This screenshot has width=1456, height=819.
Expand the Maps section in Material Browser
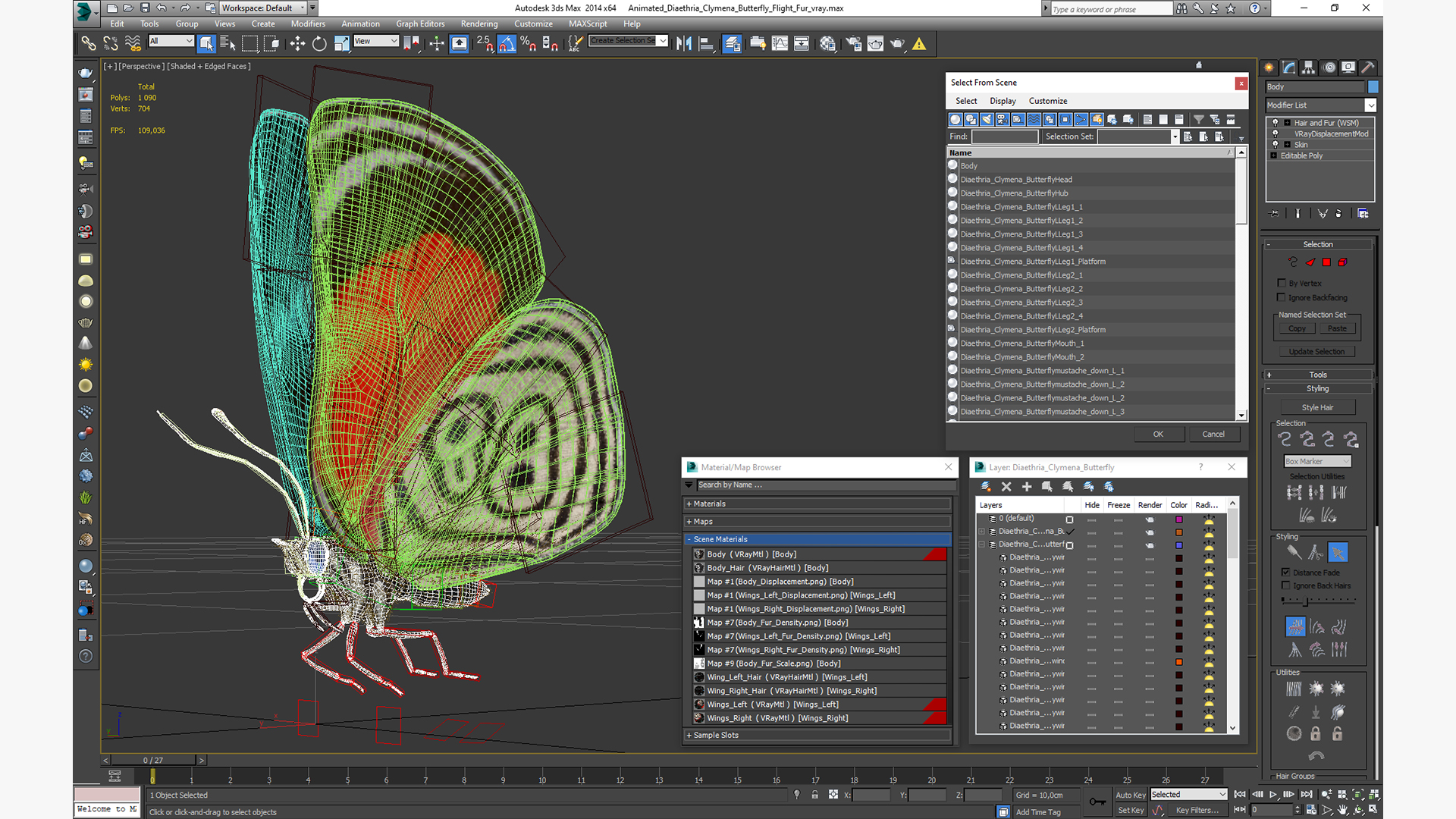coord(702,521)
